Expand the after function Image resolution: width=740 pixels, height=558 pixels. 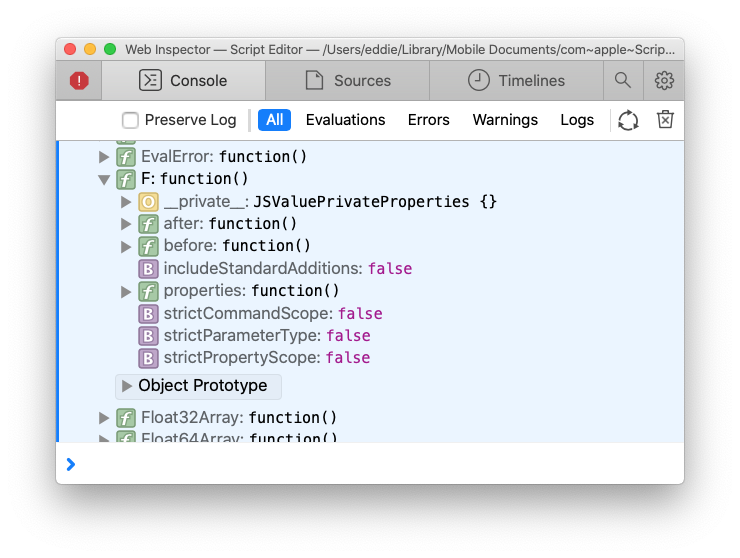pos(126,224)
